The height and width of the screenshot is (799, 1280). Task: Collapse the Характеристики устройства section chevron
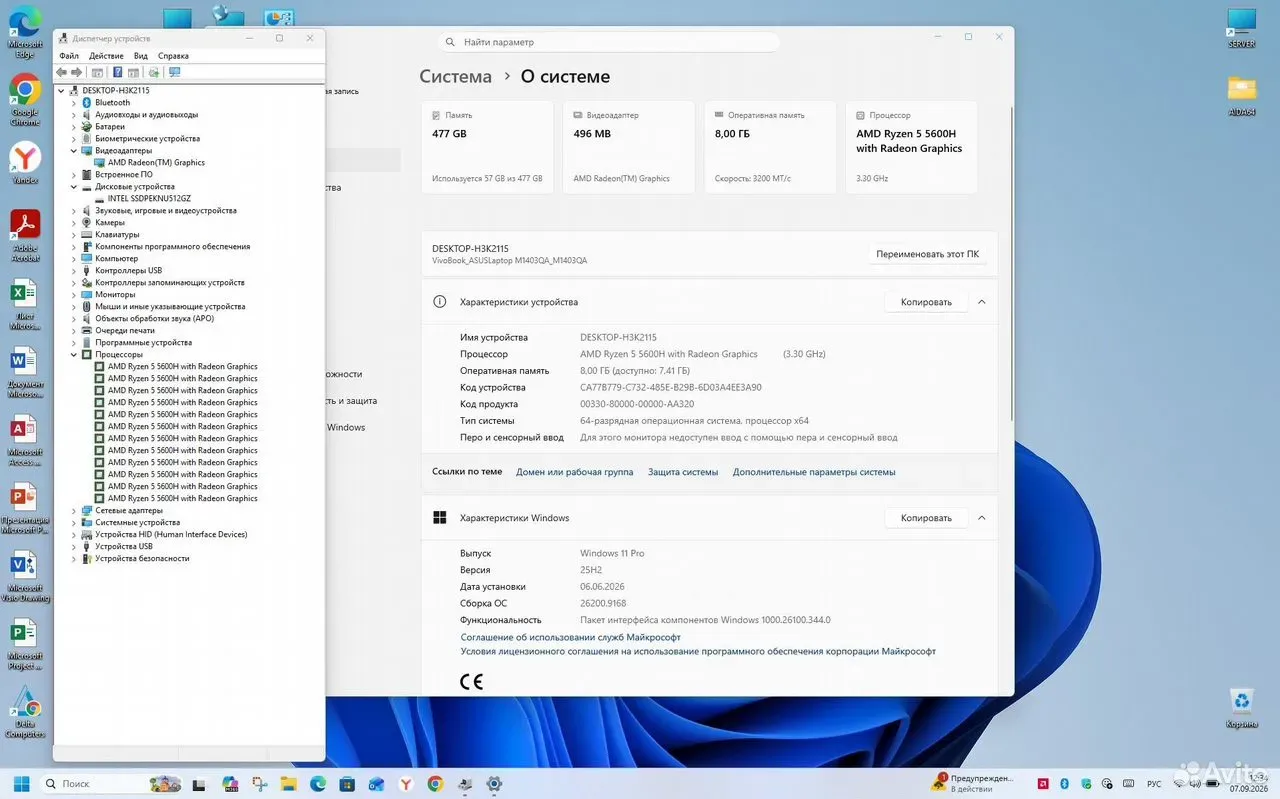[981, 302]
